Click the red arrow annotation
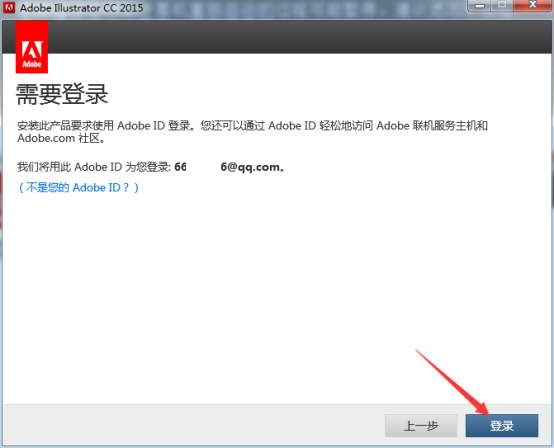 pos(452,382)
